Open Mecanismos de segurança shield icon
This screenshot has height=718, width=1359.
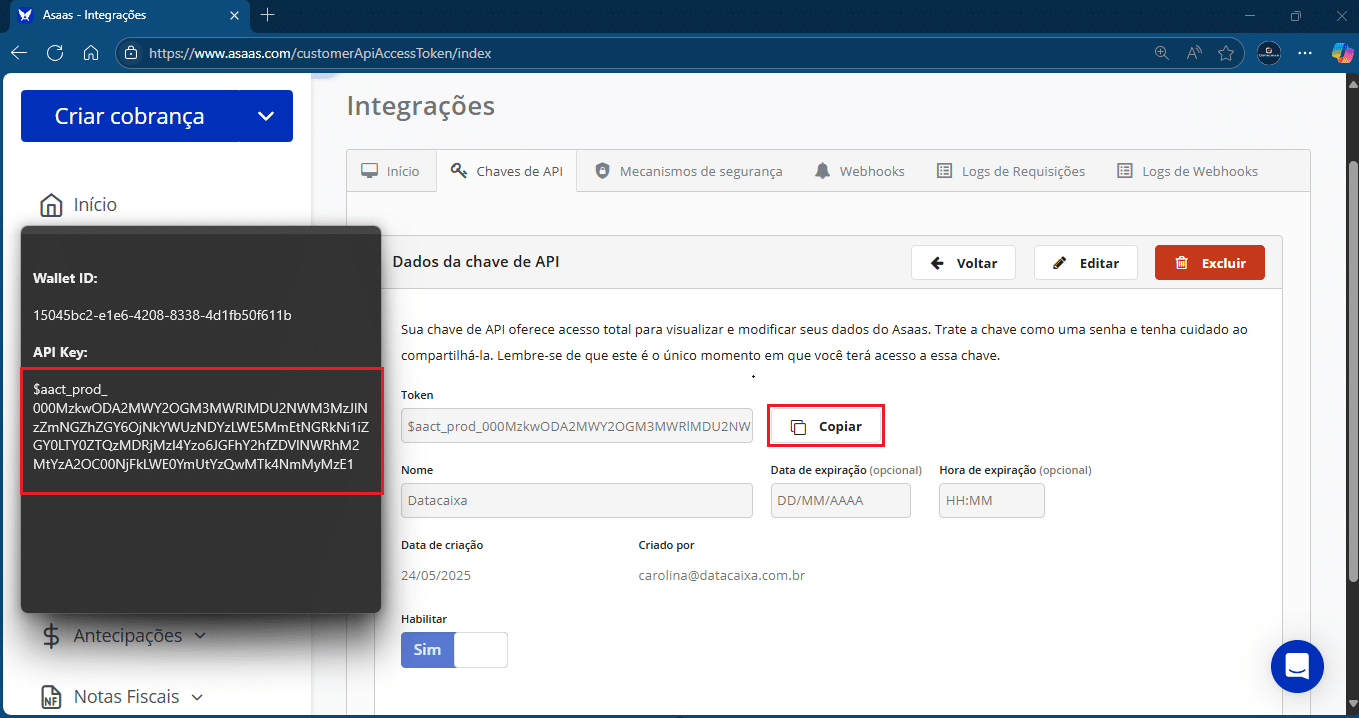602,170
